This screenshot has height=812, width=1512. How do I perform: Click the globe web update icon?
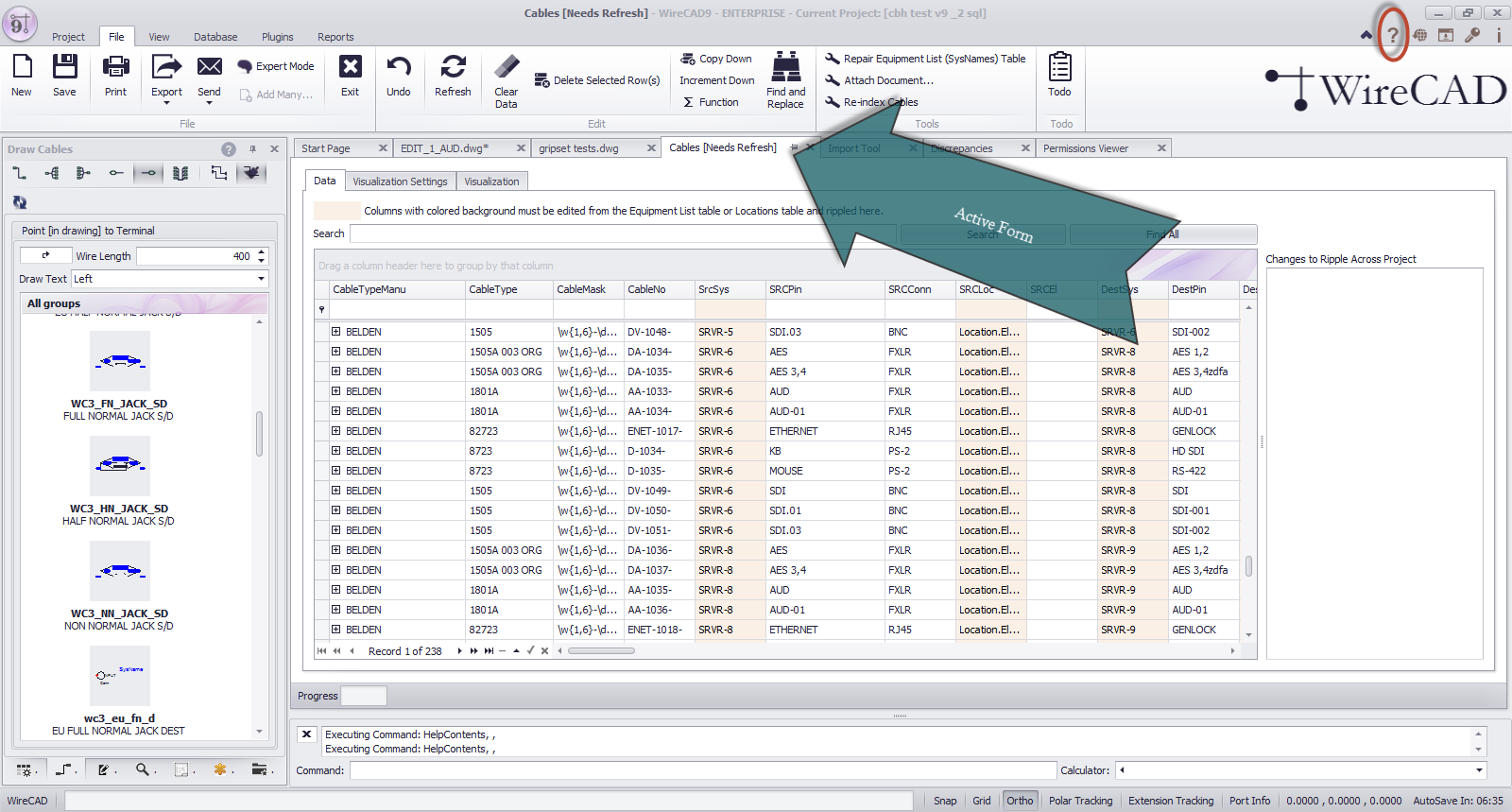click(x=1419, y=35)
